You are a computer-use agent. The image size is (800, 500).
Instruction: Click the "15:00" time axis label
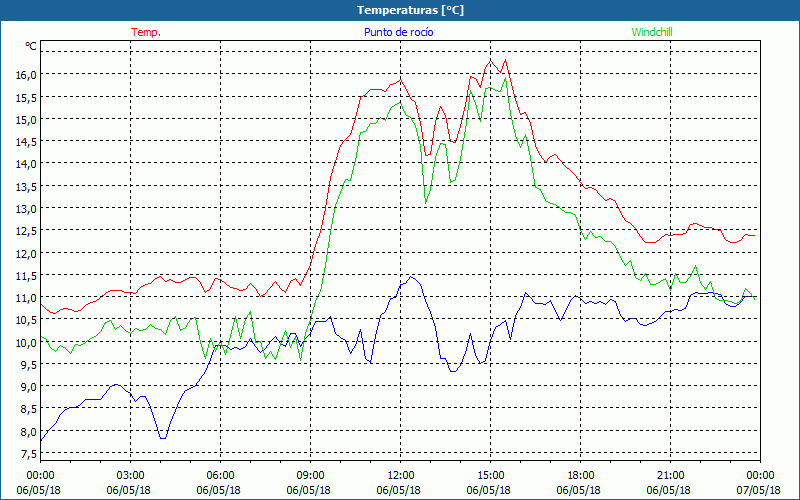[x=491, y=476]
